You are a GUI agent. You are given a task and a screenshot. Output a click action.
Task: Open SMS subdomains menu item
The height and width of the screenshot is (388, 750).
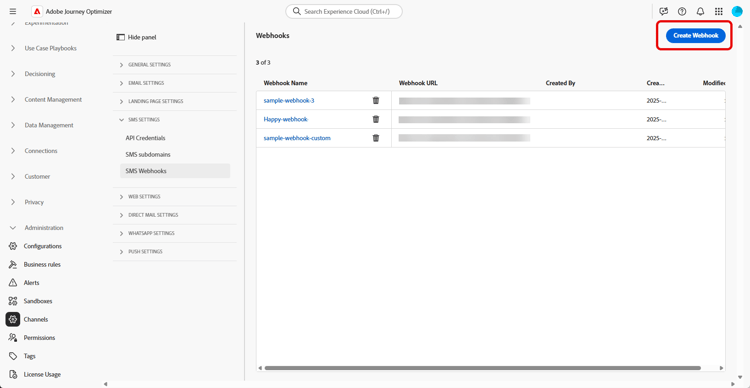pyautogui.click(x=148, y=155)
